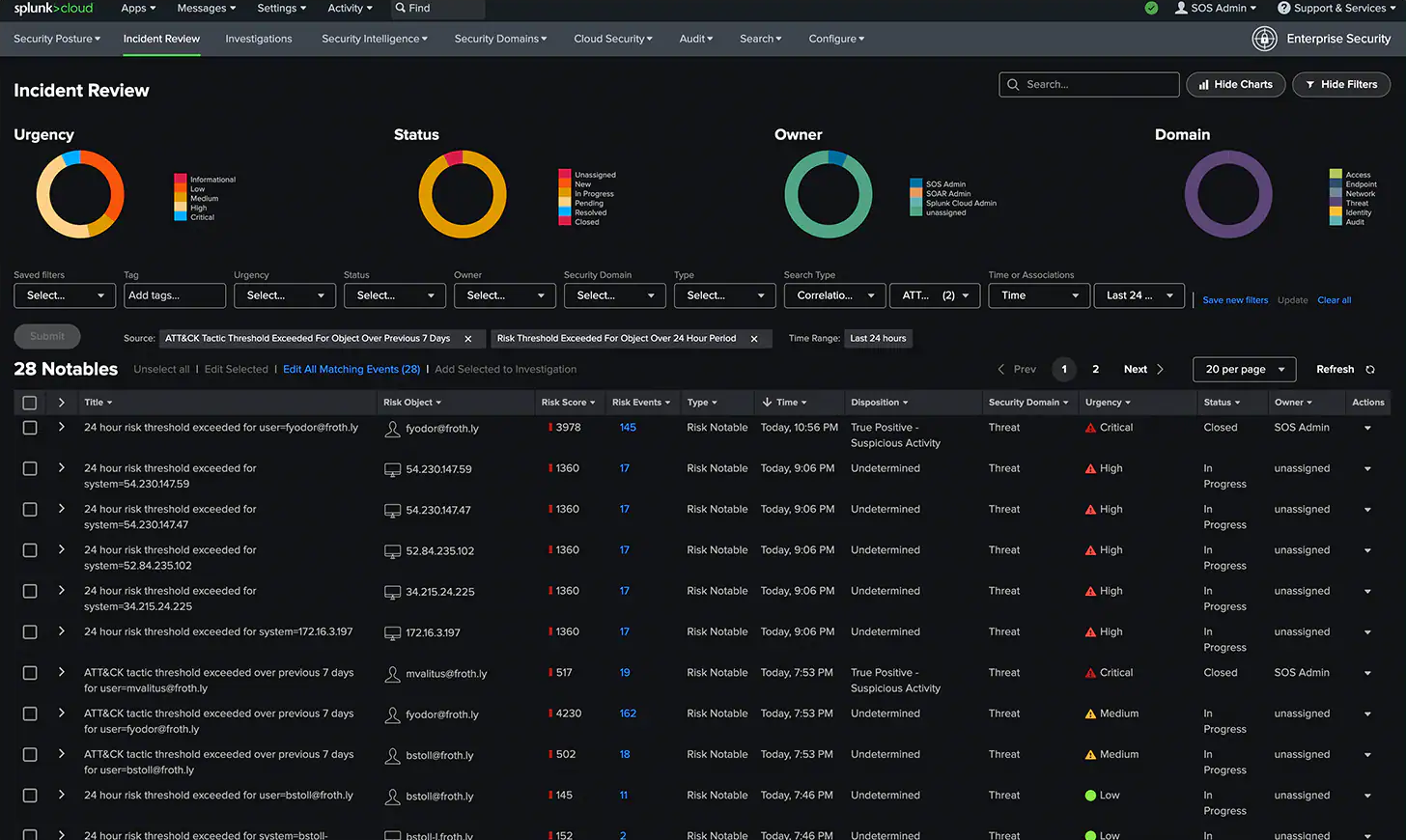The image size is (1406, 840).
Task: Check the box for mvalitus@froth.ly notable row
Action: tap(30, 673)
